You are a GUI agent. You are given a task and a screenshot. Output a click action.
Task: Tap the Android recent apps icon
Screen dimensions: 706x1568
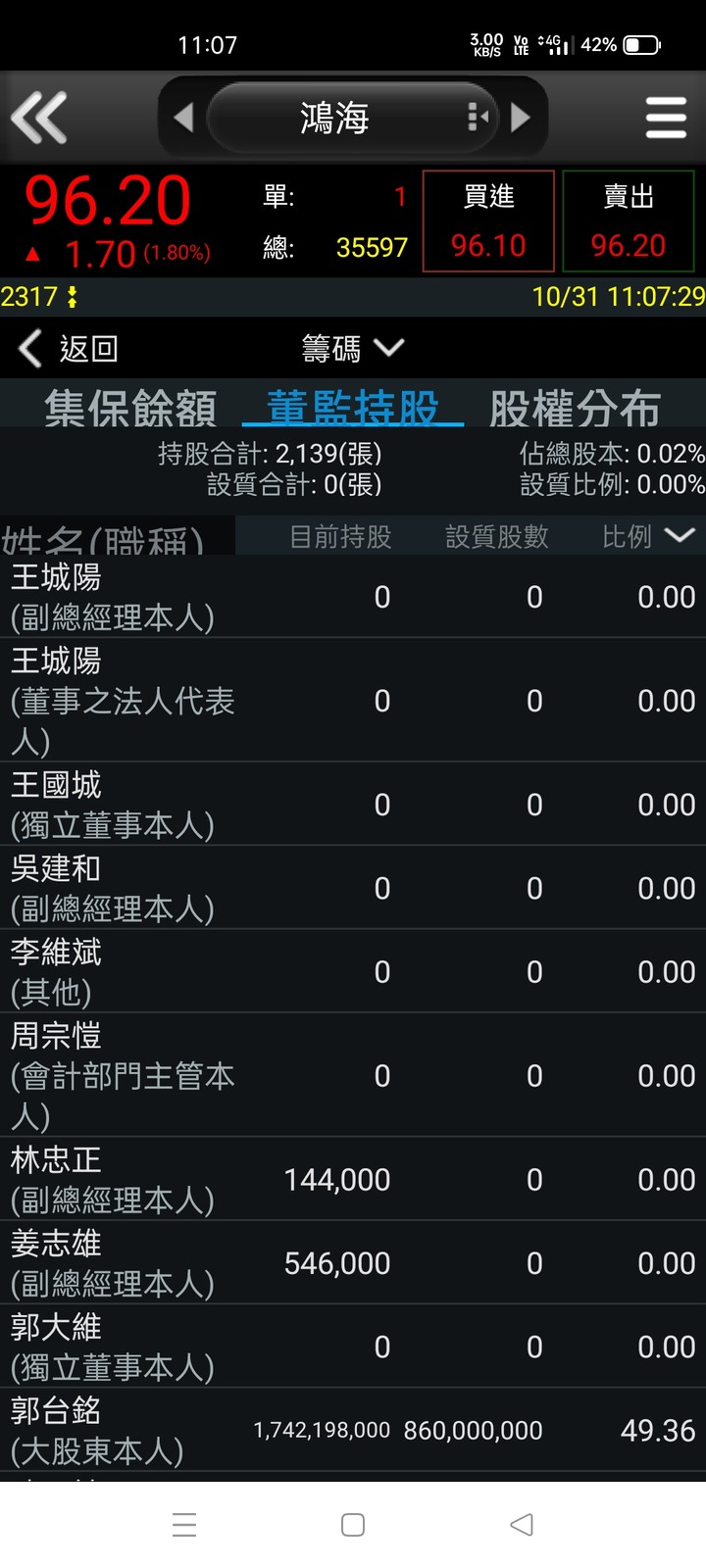click(184, 1525)
